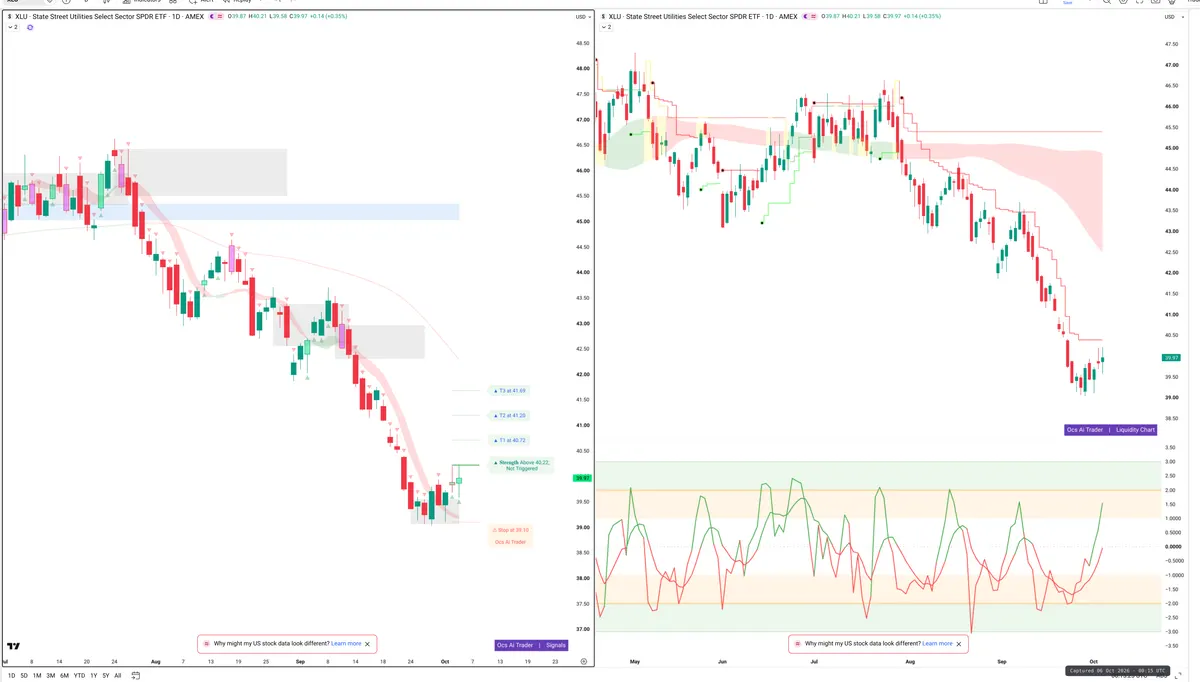This screenshot has height=682, width=1200.
Task: Select the All time range
Action: [118, 676]
